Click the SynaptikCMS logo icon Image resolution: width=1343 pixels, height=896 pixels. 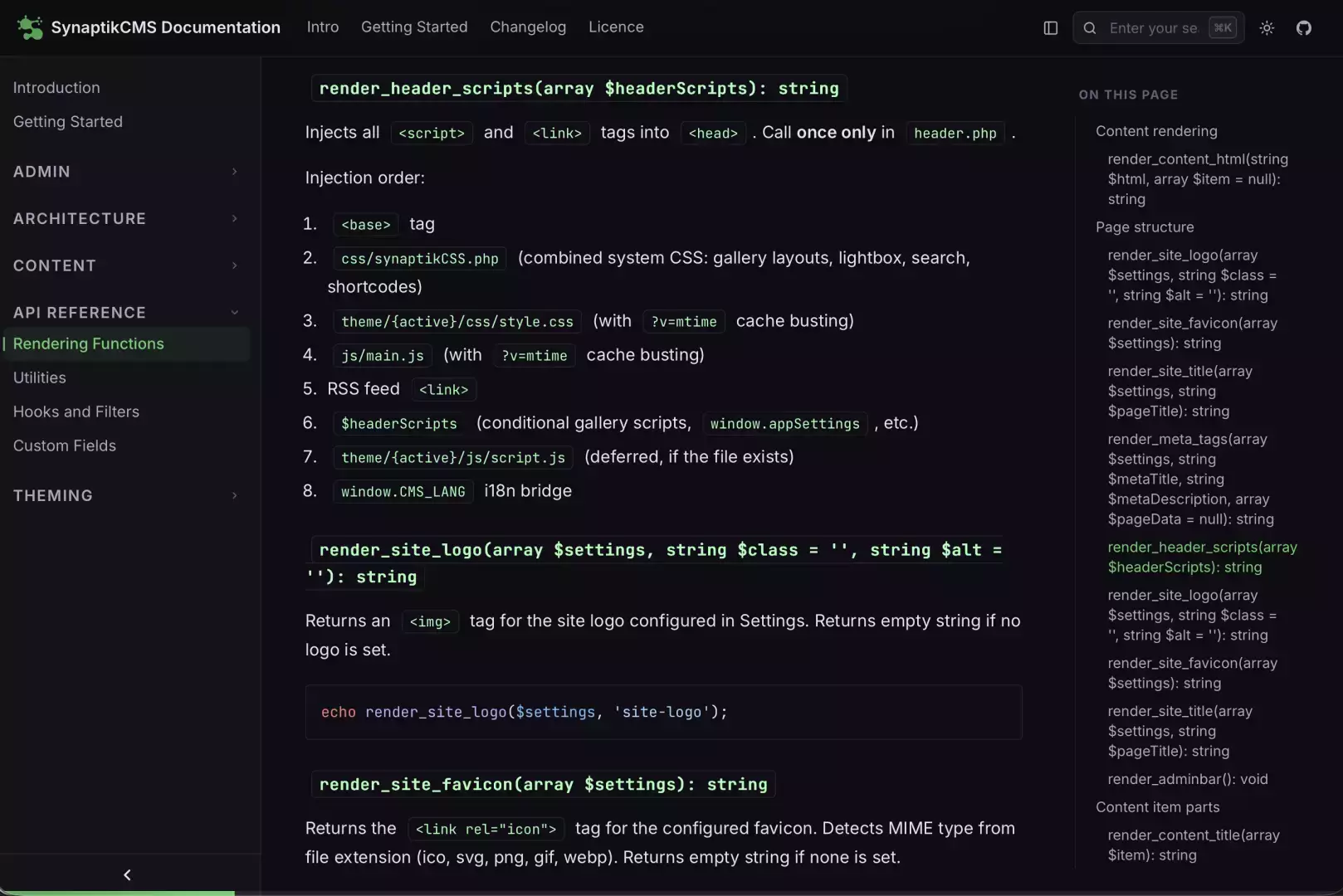point(30,27)
